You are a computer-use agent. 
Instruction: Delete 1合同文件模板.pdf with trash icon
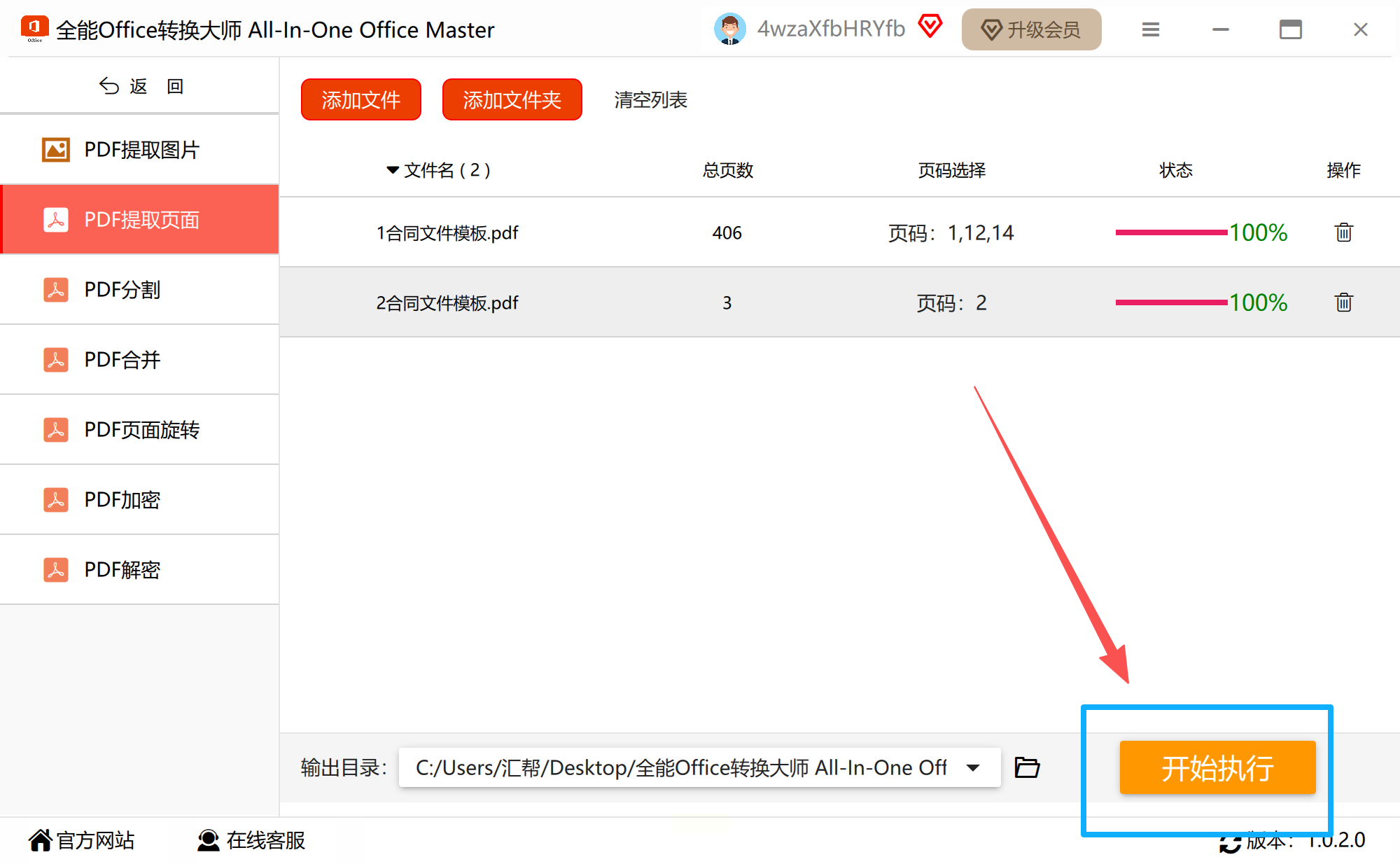1343,232
